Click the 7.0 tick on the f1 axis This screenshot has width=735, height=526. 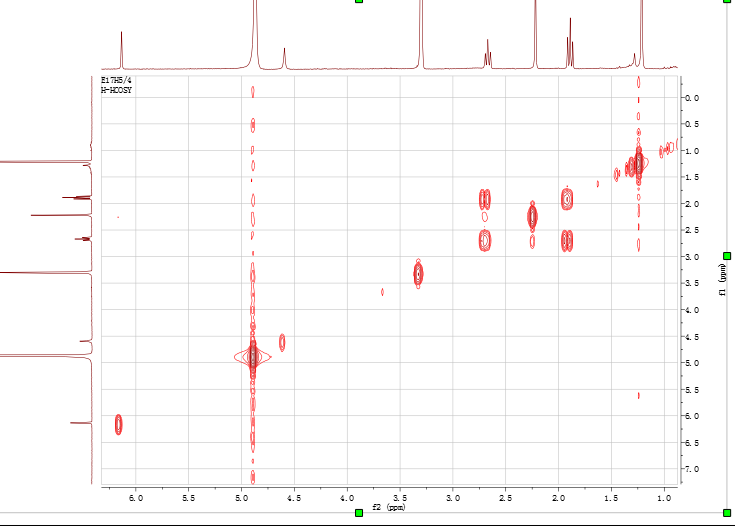pyautogui.click(x=692, y=469)
